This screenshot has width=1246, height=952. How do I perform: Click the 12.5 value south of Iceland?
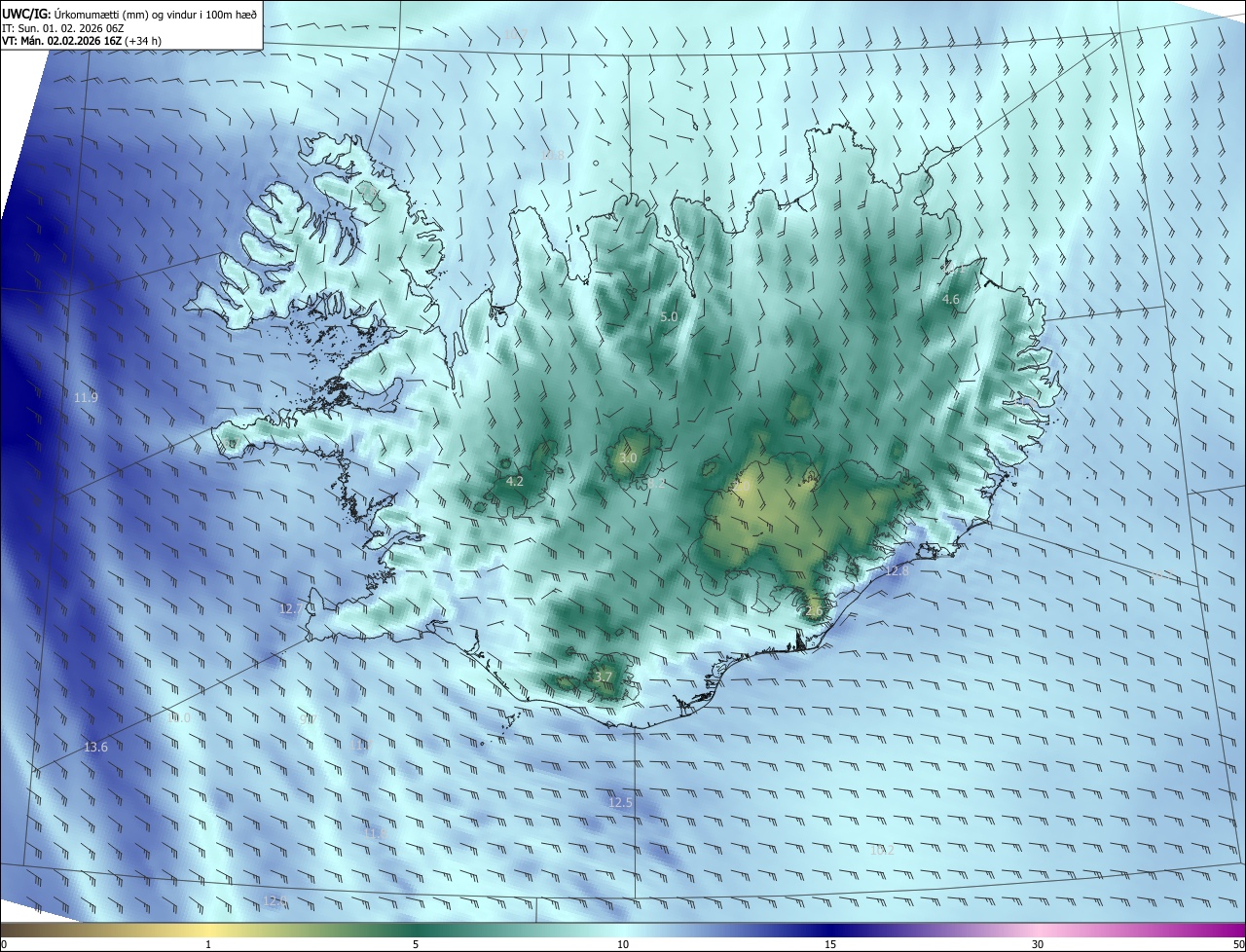(x=620, y=802)
